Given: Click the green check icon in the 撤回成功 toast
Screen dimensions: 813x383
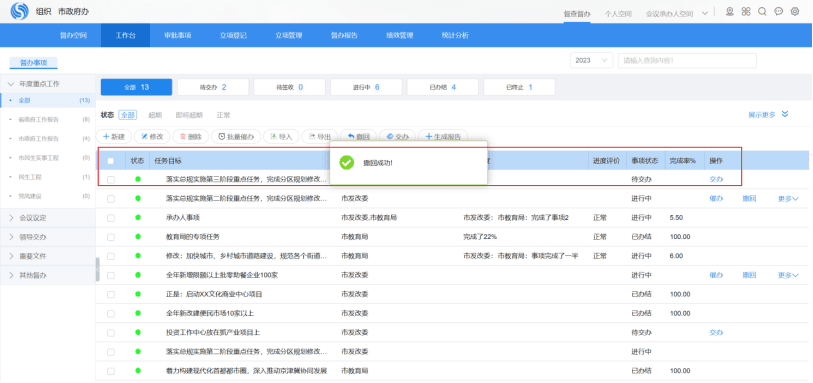Looking at the screenshot, I should 346,163.
